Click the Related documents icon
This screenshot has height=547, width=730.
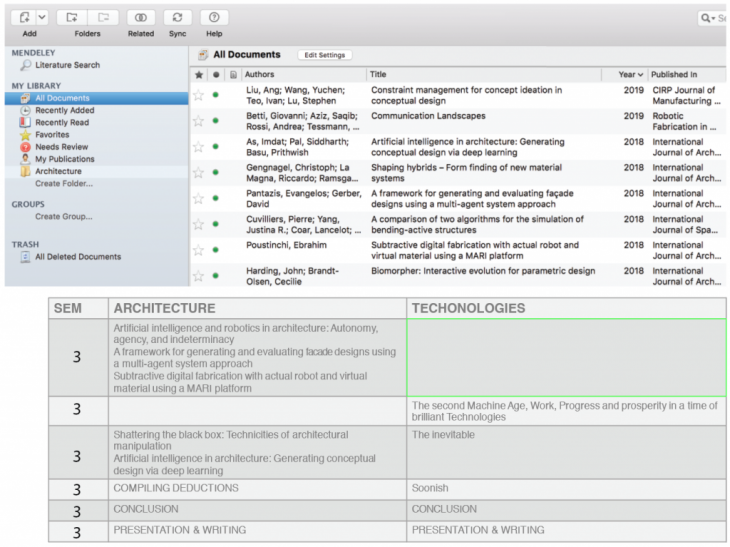[x=141, y=18]
